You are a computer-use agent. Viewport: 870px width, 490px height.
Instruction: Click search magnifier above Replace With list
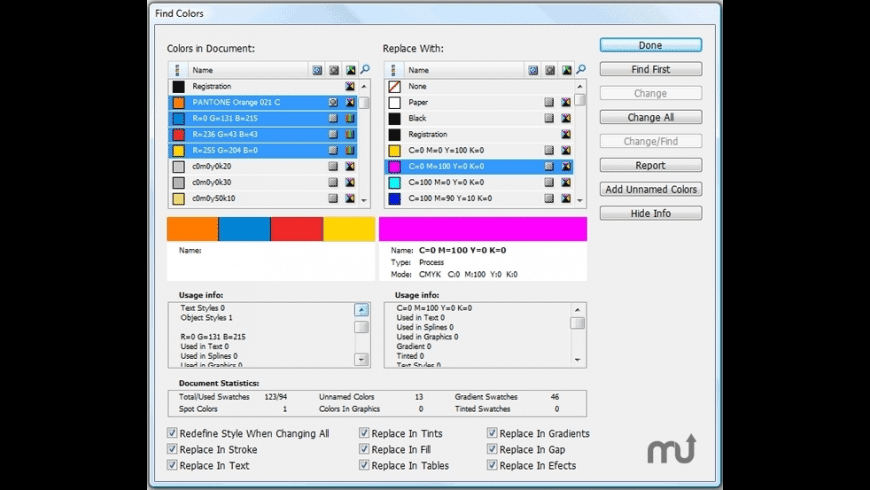[581, 69]
